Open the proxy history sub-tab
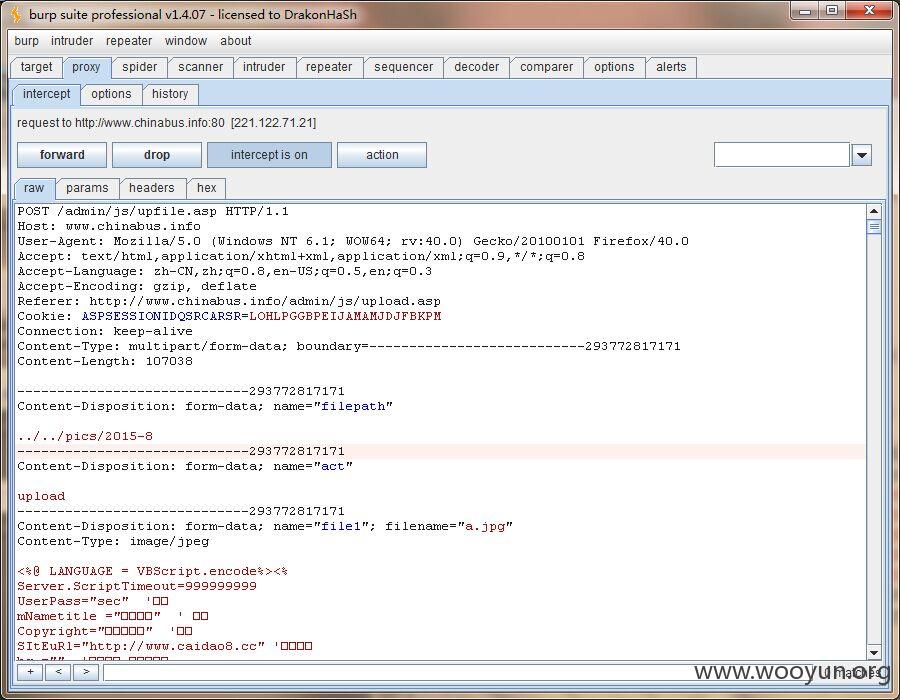900x700 pixels. [170, 94]
